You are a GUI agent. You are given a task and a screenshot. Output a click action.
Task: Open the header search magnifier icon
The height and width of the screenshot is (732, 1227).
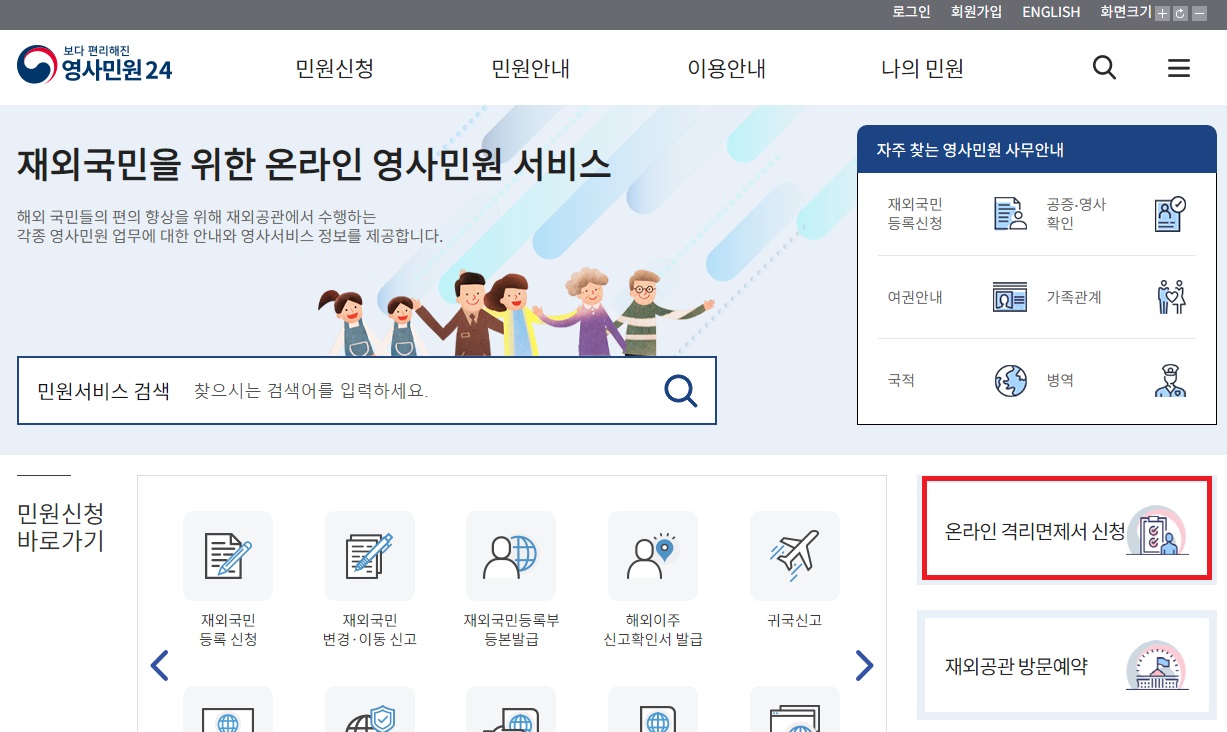(x=1104, y=68)
